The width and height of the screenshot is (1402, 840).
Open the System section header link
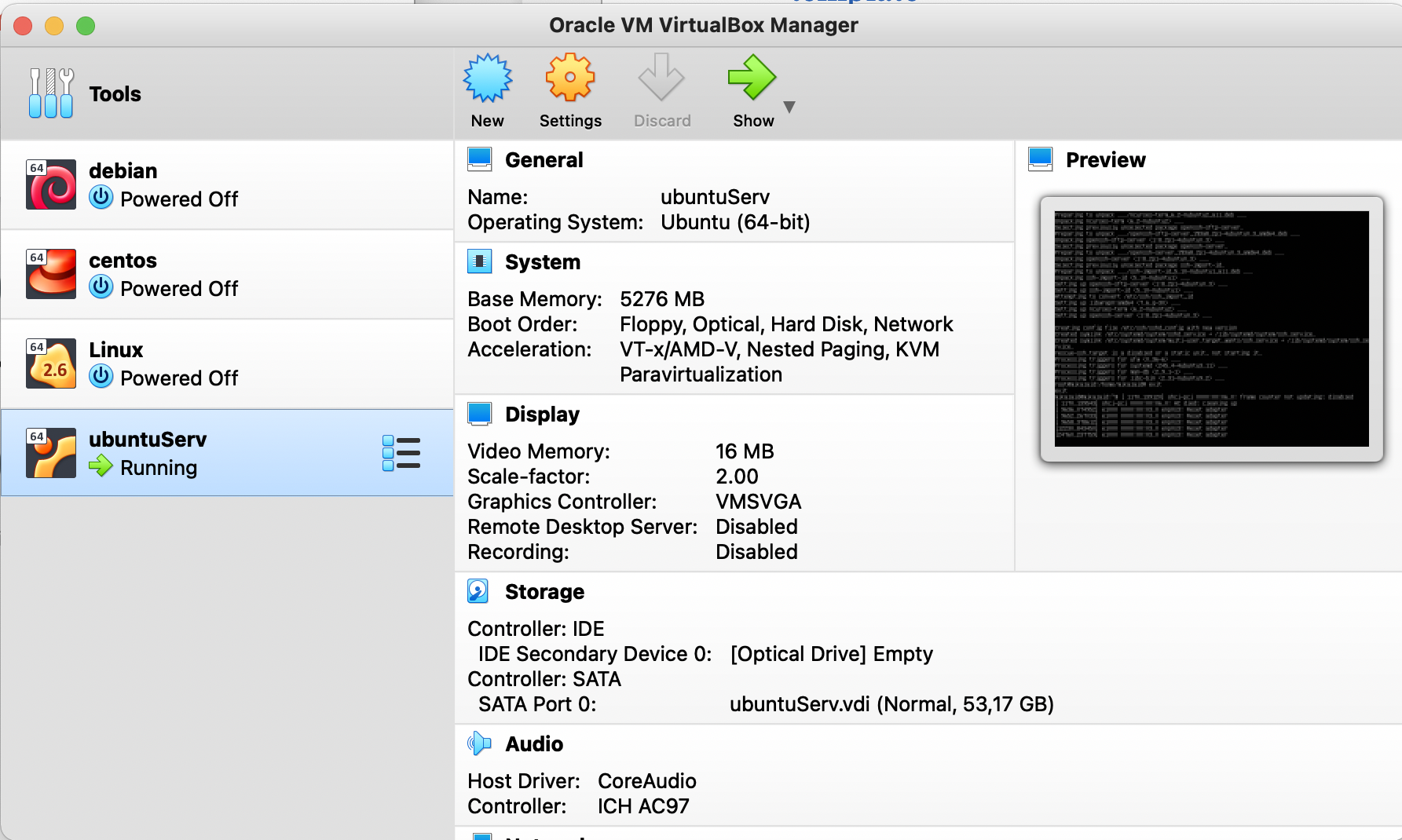pyautogui.click(x=543, y=262)
